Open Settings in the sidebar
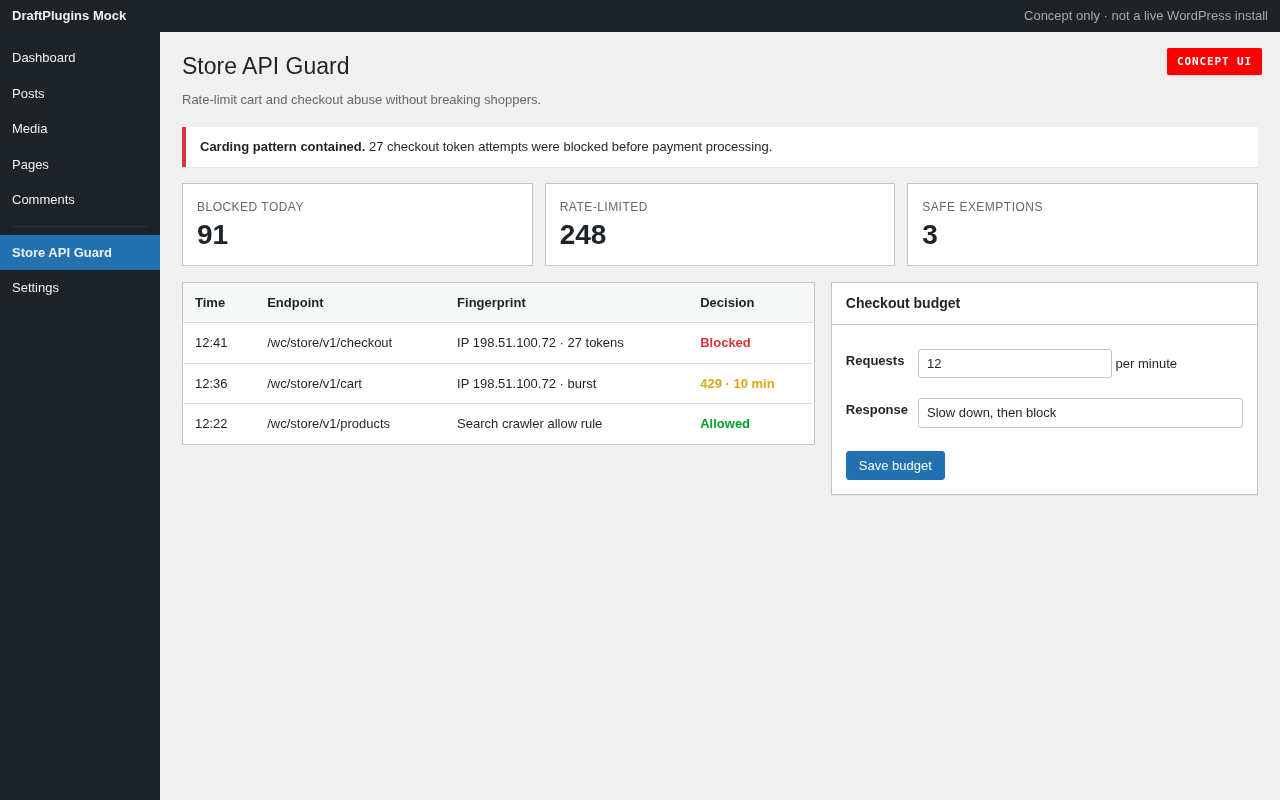 (80, 288)
